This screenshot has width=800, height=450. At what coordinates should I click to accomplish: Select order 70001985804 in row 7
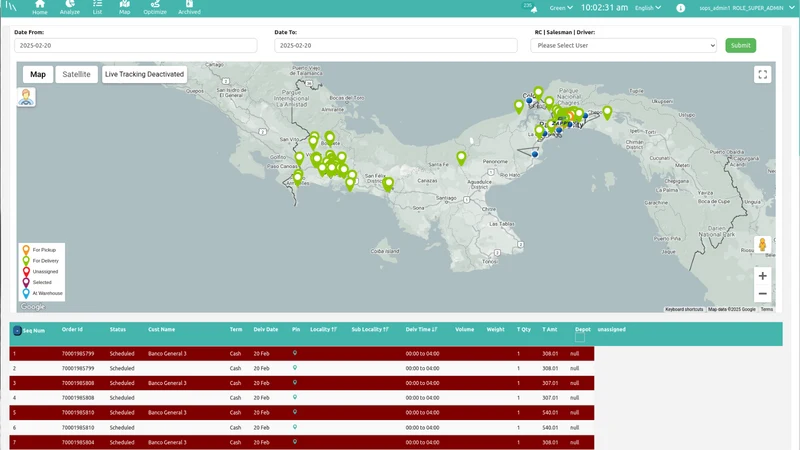[x=78, y=442]
